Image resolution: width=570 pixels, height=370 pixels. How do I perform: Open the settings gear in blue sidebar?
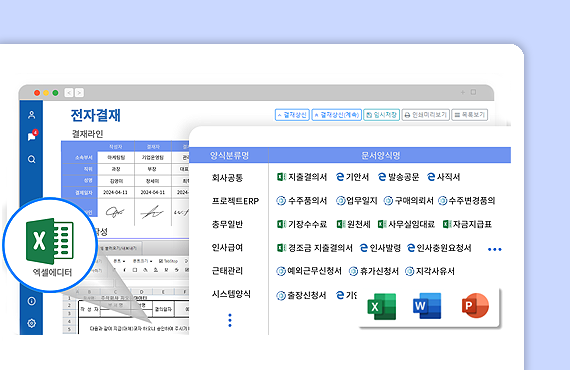(x=32, y=323)
